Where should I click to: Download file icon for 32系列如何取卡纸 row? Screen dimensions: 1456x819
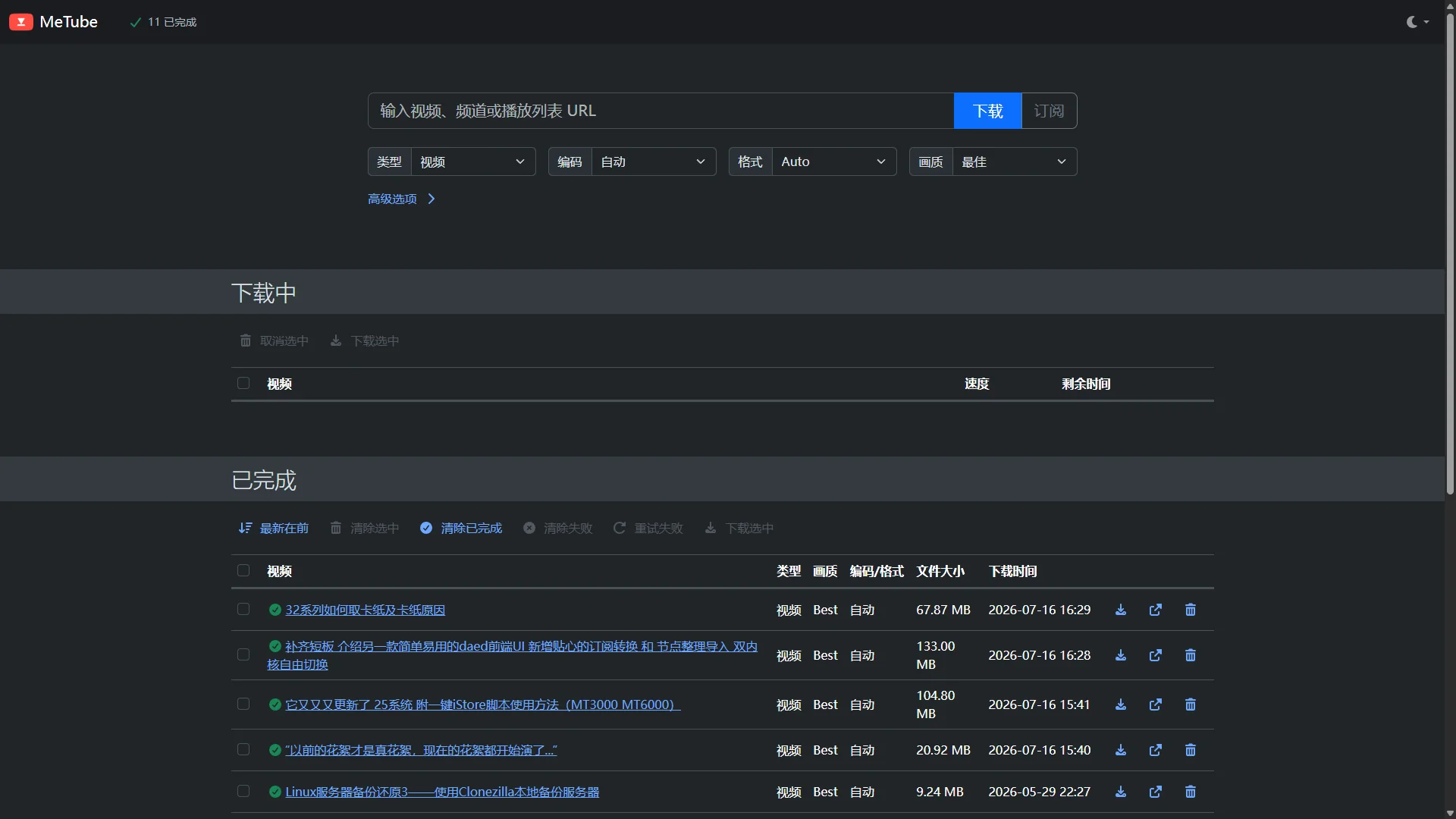[x=1121, y=610]
